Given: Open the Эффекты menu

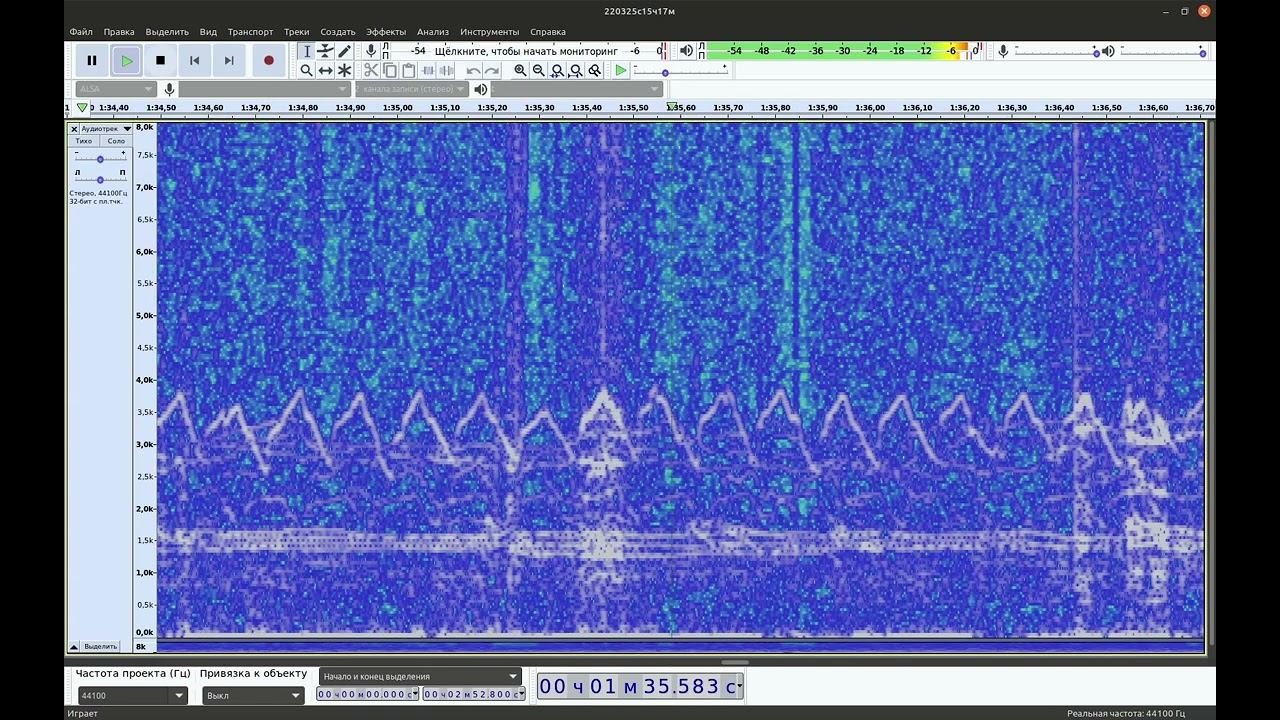Looking at the screenshot, I should [386, 32].
